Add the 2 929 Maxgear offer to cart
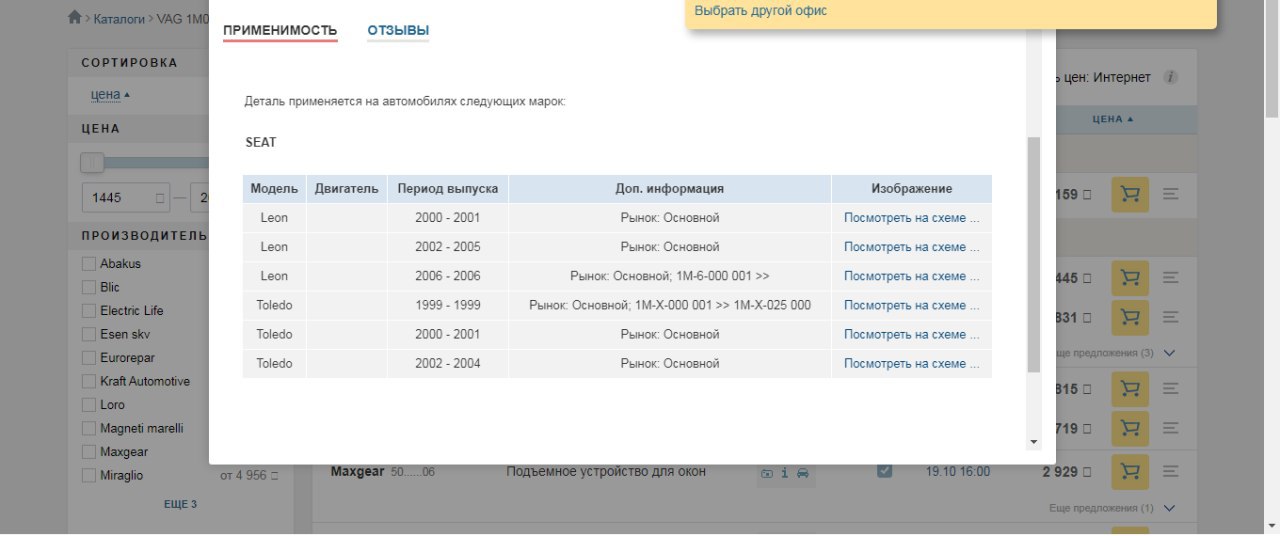This screenshot has height=536, width=1280. (x=1130, y=470)
